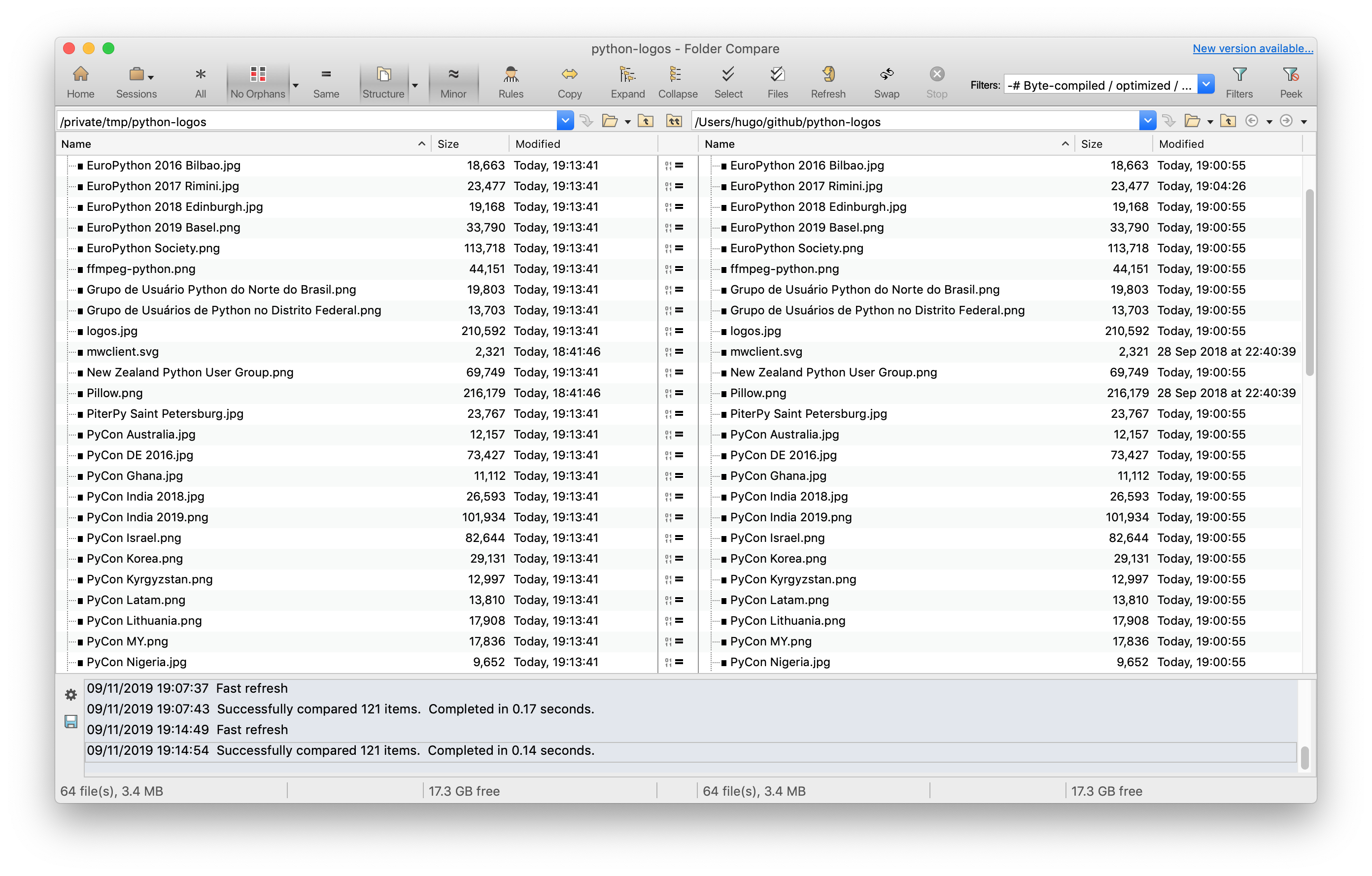Viewport: 1372px width, 876px height.
Task: Sort left pane by Size column
Action: [x=470, y=144]
